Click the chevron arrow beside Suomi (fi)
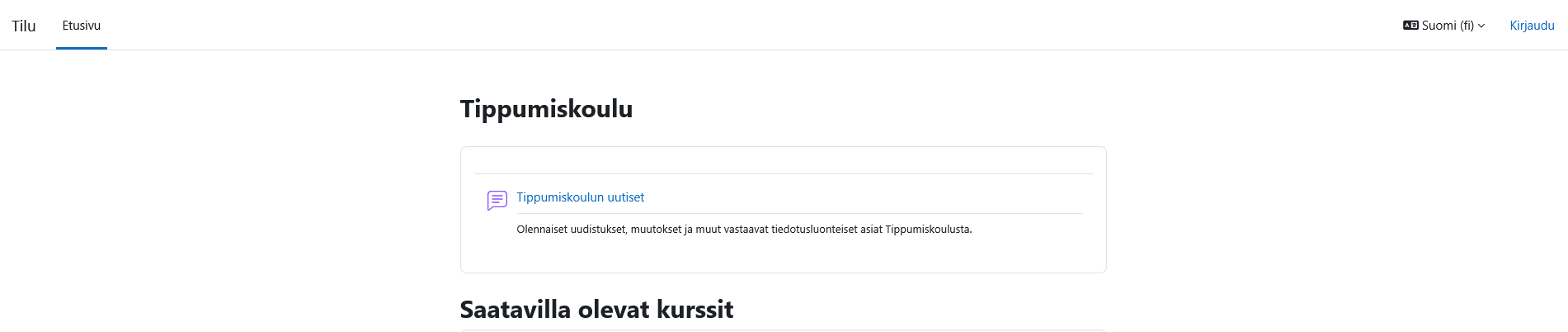This screenshot has width=1568, height=332. [x=1481, y=26]
